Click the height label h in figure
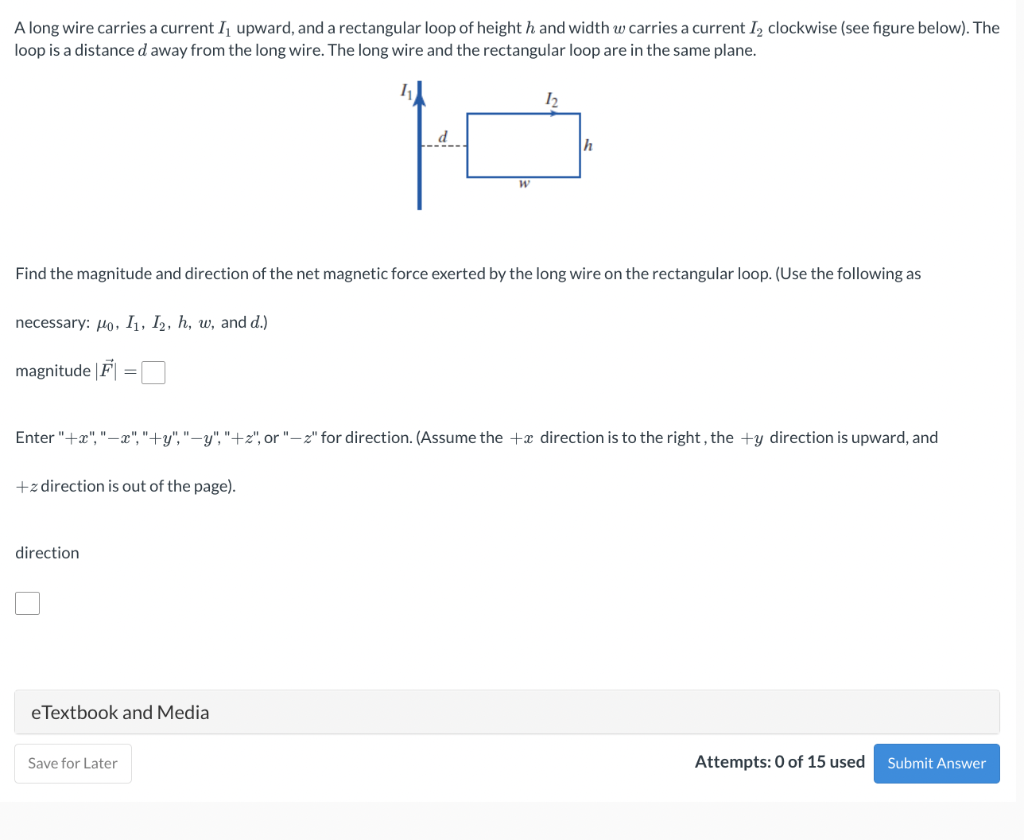1024x840 pixels. [587, 145]
